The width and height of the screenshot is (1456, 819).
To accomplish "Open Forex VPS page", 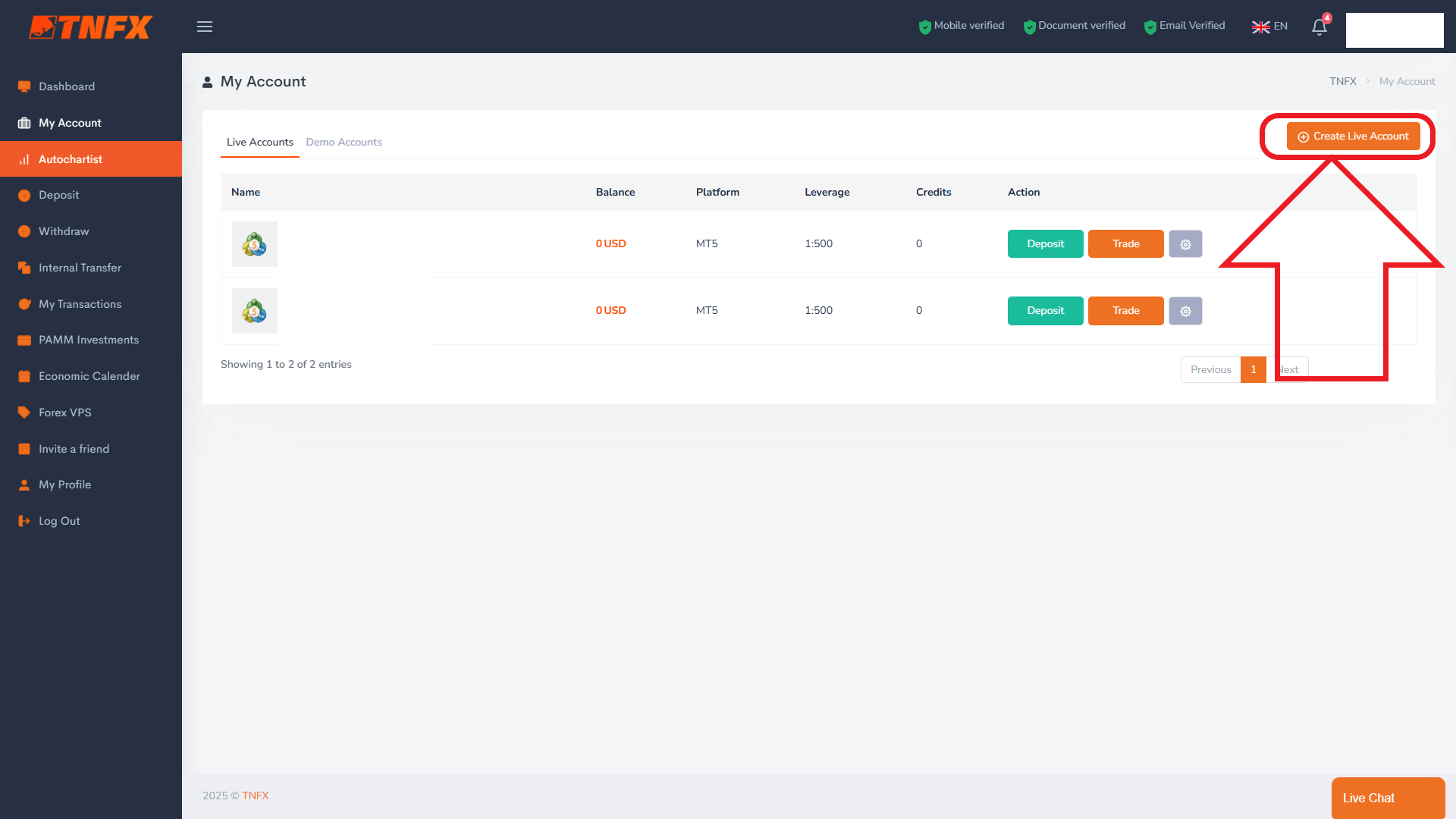I will tap(91, 413).
